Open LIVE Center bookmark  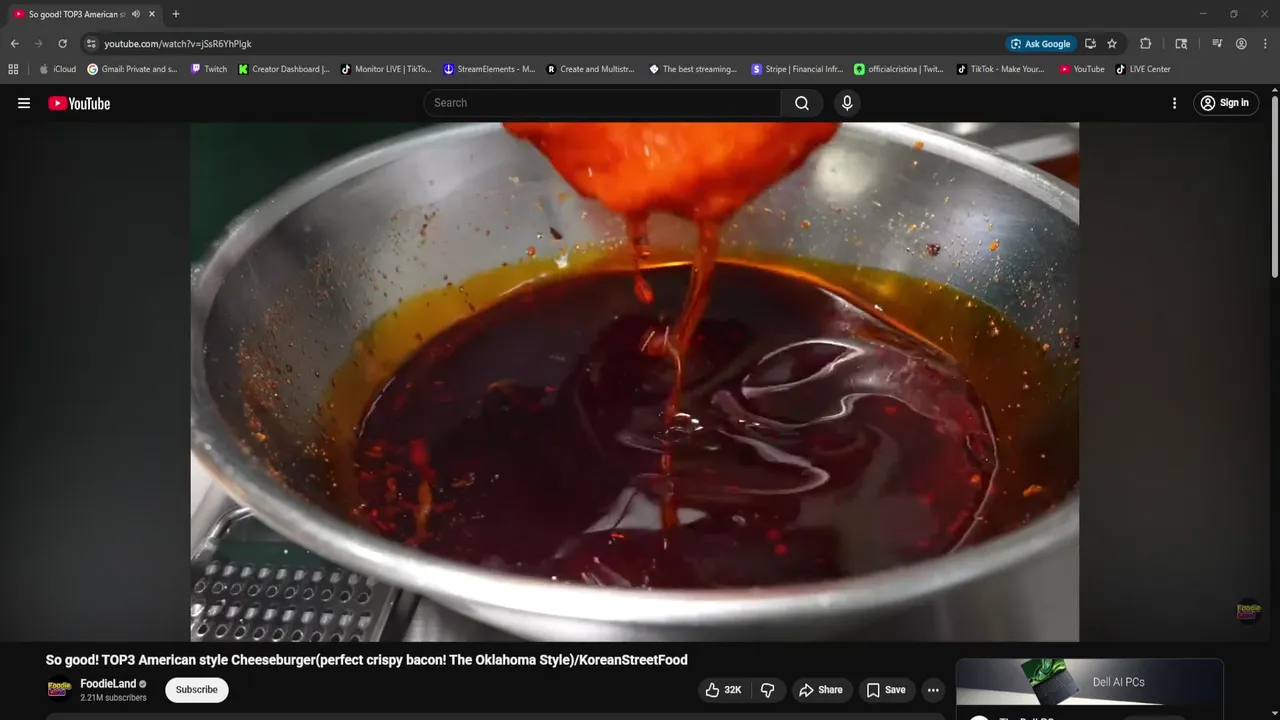tap(1143, 69)
